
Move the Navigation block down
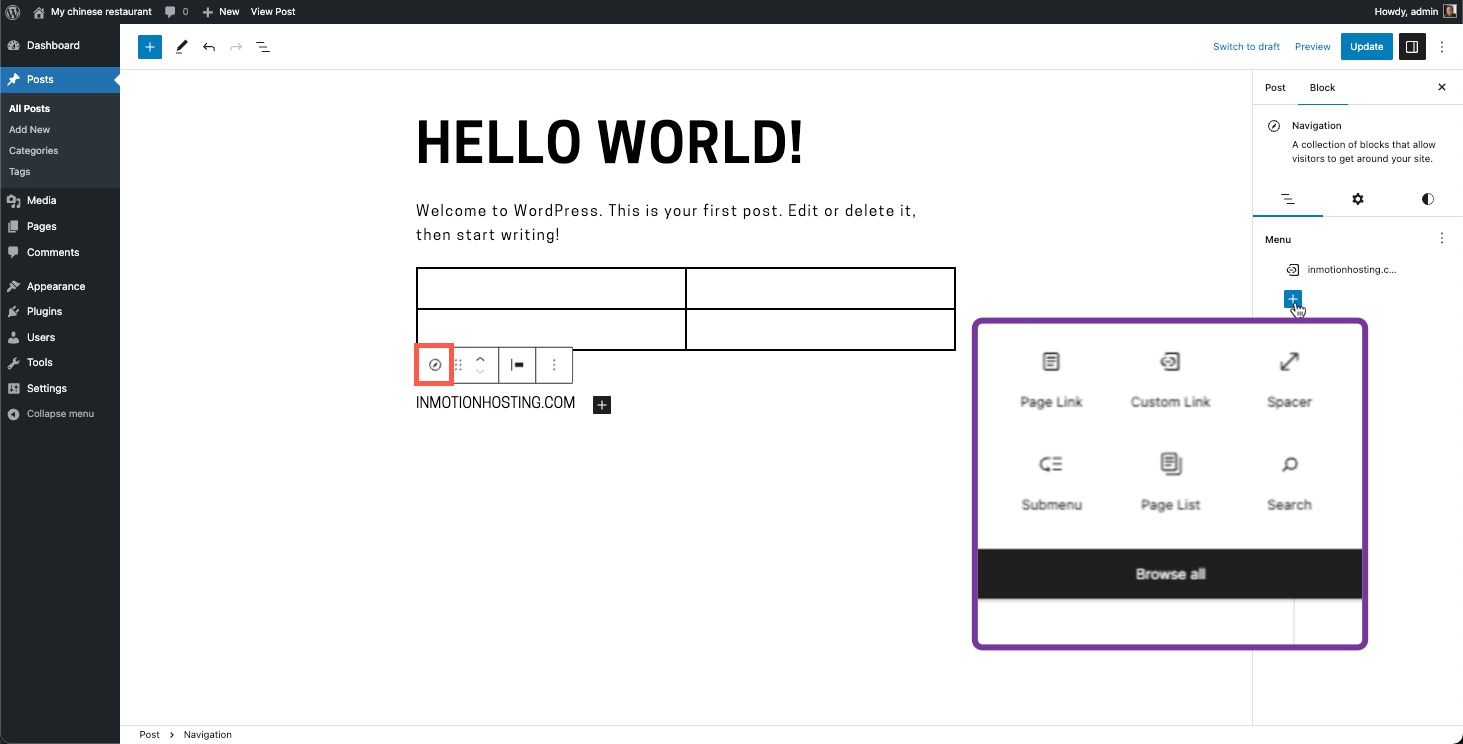coord(480,373)
